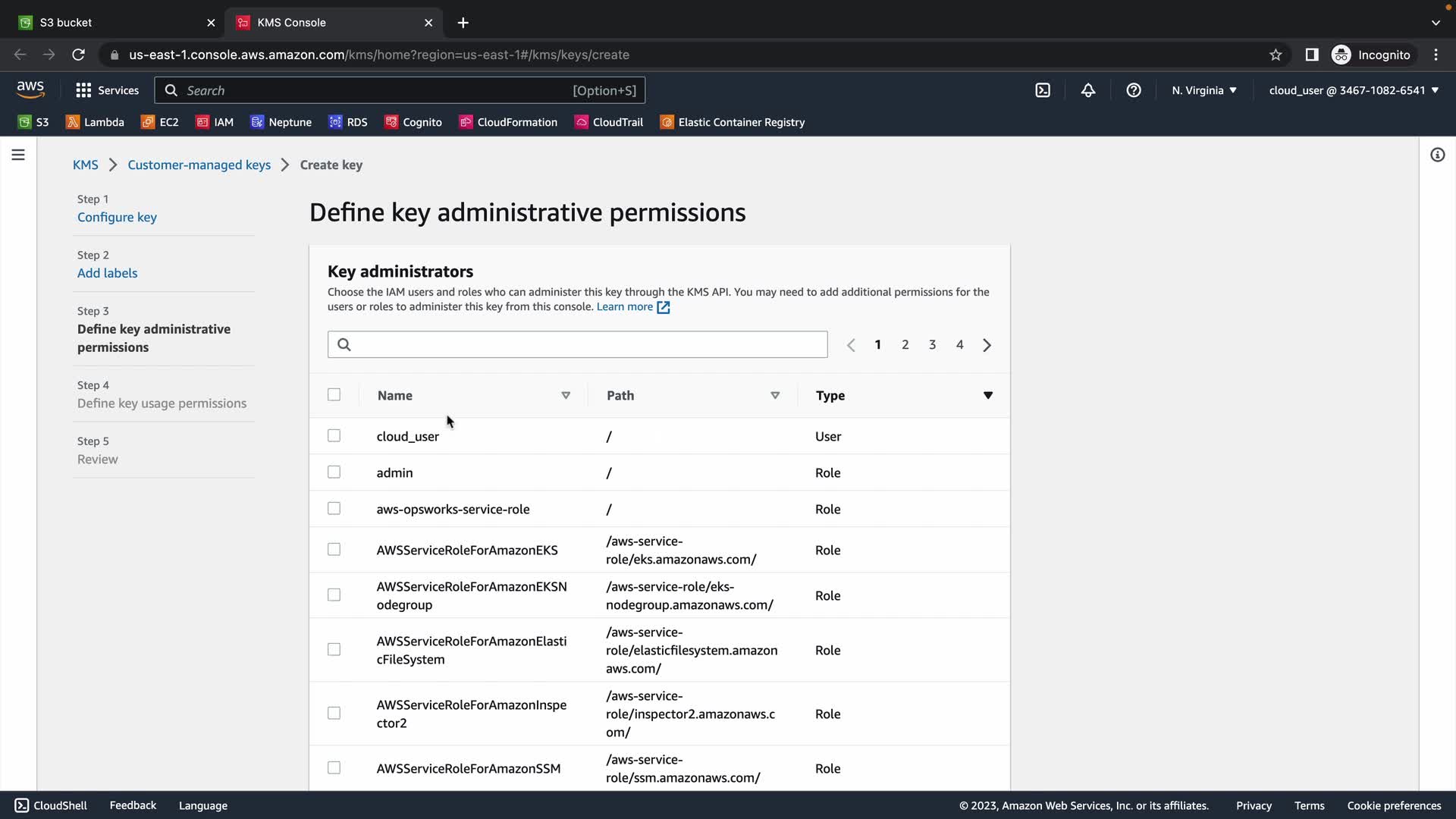1456x819 pixels.
Task: Click the AWS logo home icon
Action: click(x=30, y=89)
